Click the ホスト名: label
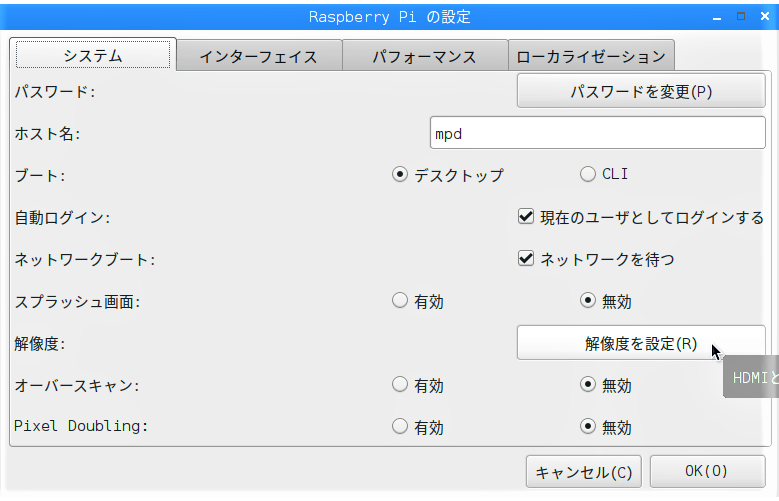779x501 pixels. point(48,133)
